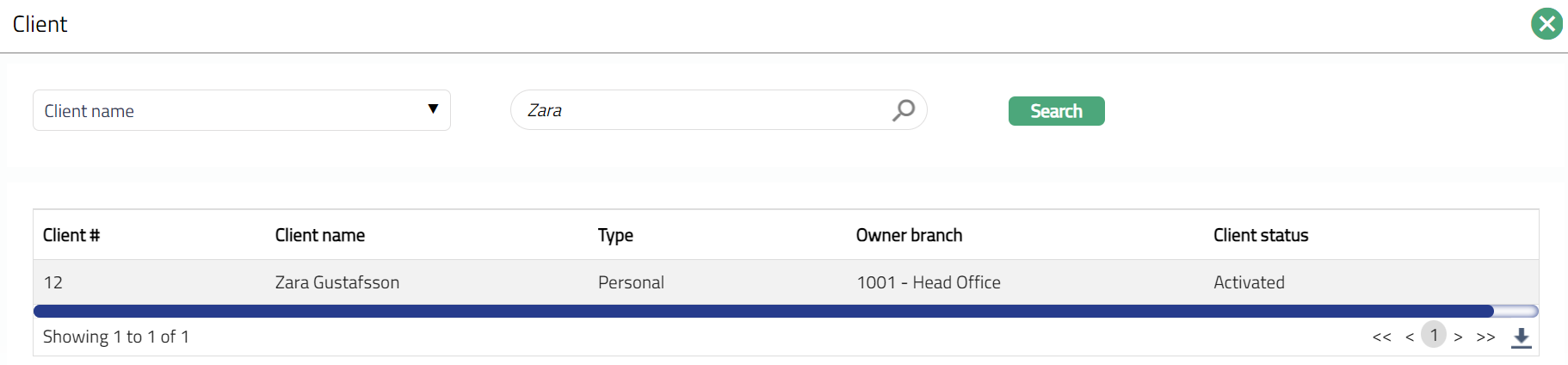Close the Client dialog with green X

pos(1546,24)
